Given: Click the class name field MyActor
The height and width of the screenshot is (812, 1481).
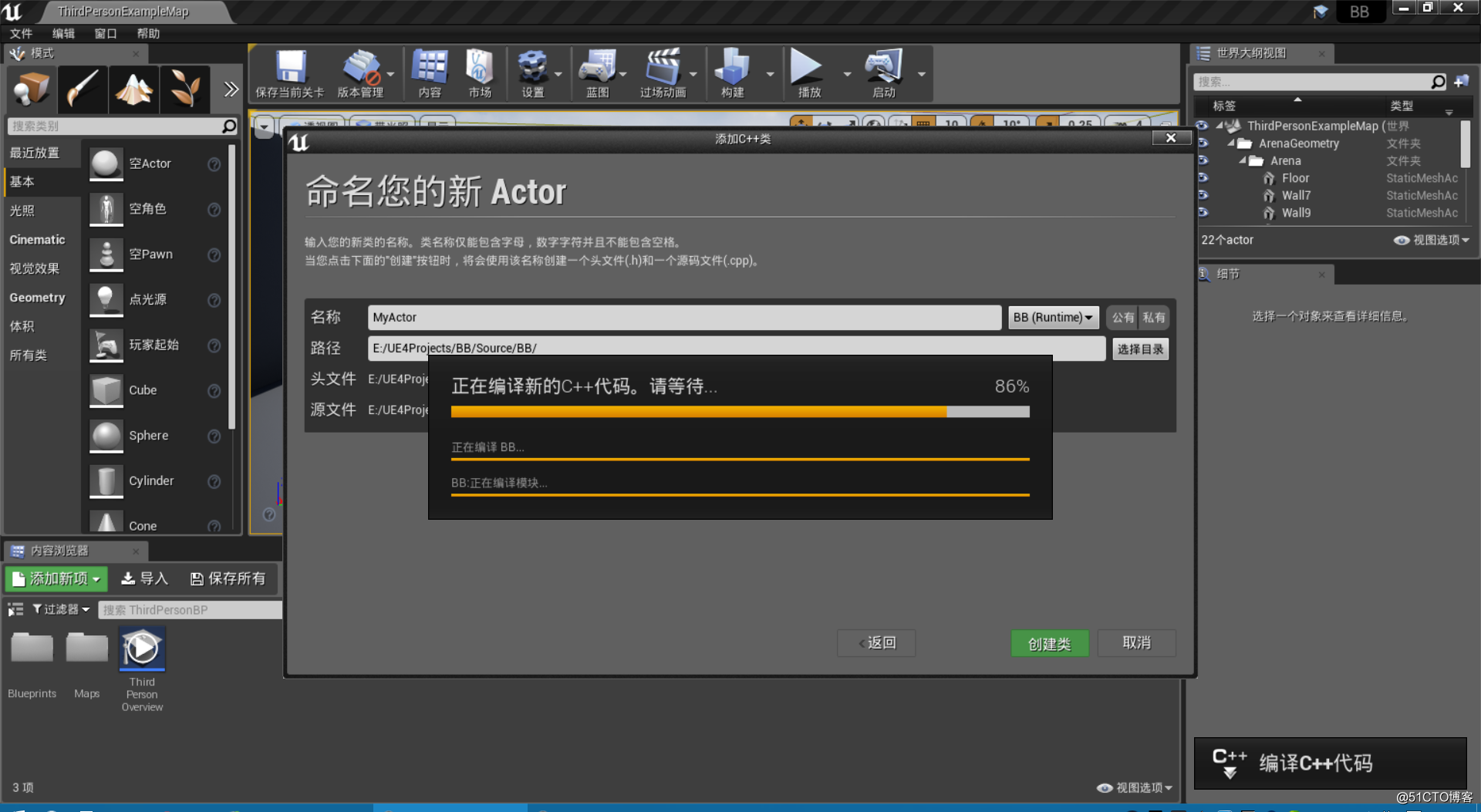Looking at the screenshot, I should click(x=684, y=317).
